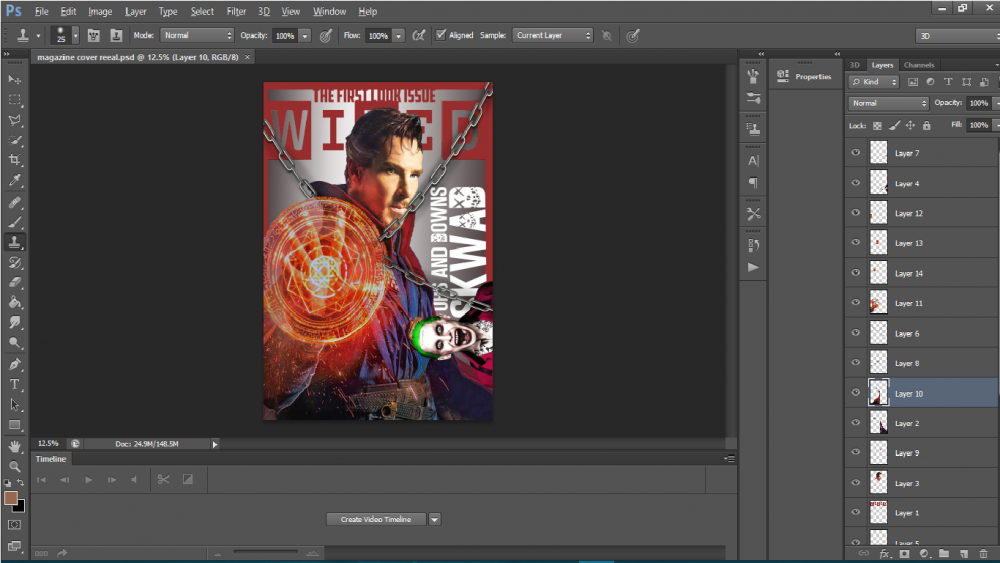
Task: Open the Character panel icon
Action: (x=753, y=161)
